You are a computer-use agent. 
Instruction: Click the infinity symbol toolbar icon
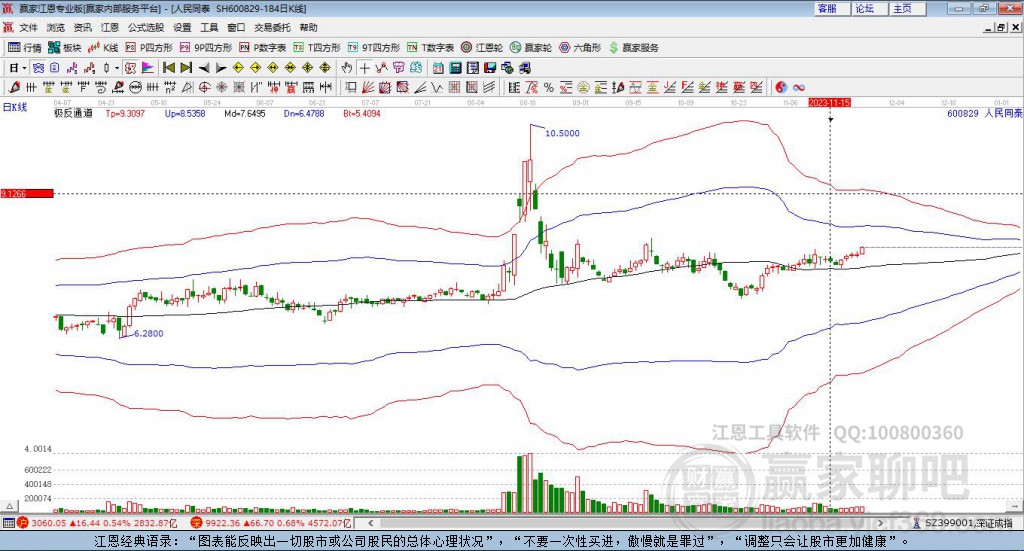799,87
